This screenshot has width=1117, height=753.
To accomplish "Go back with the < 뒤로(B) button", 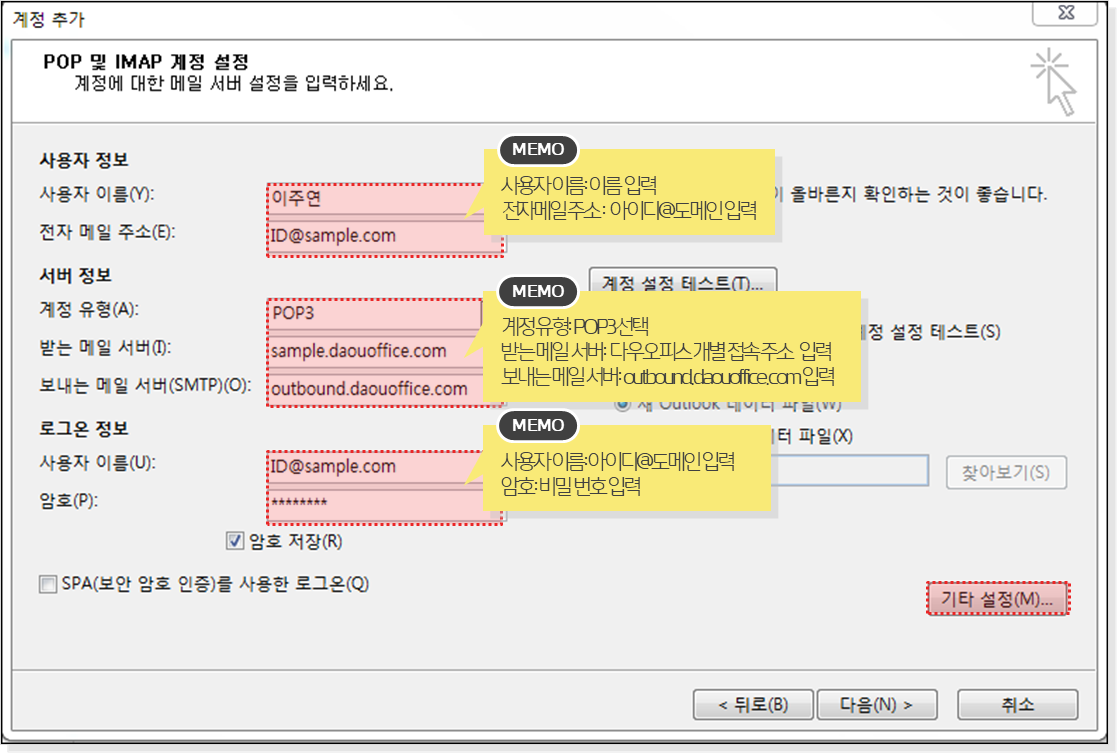I will click(x=753, y=704).
